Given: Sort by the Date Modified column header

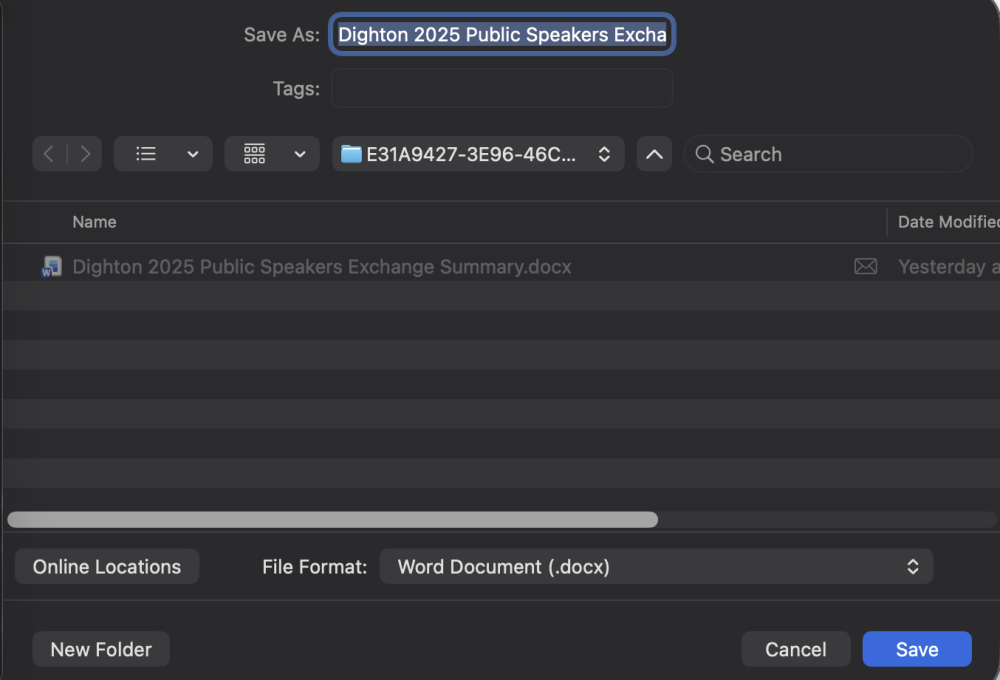Looking at the screenshot, I should (x=946, y=222).
